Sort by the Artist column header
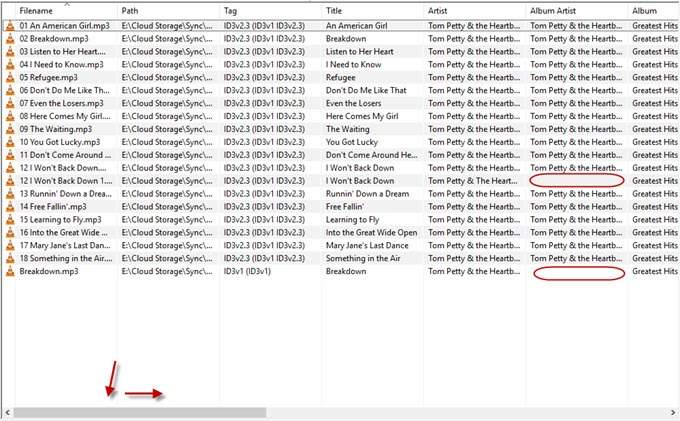680x421 pixels. pyautogui.click(x=475, y=11)
